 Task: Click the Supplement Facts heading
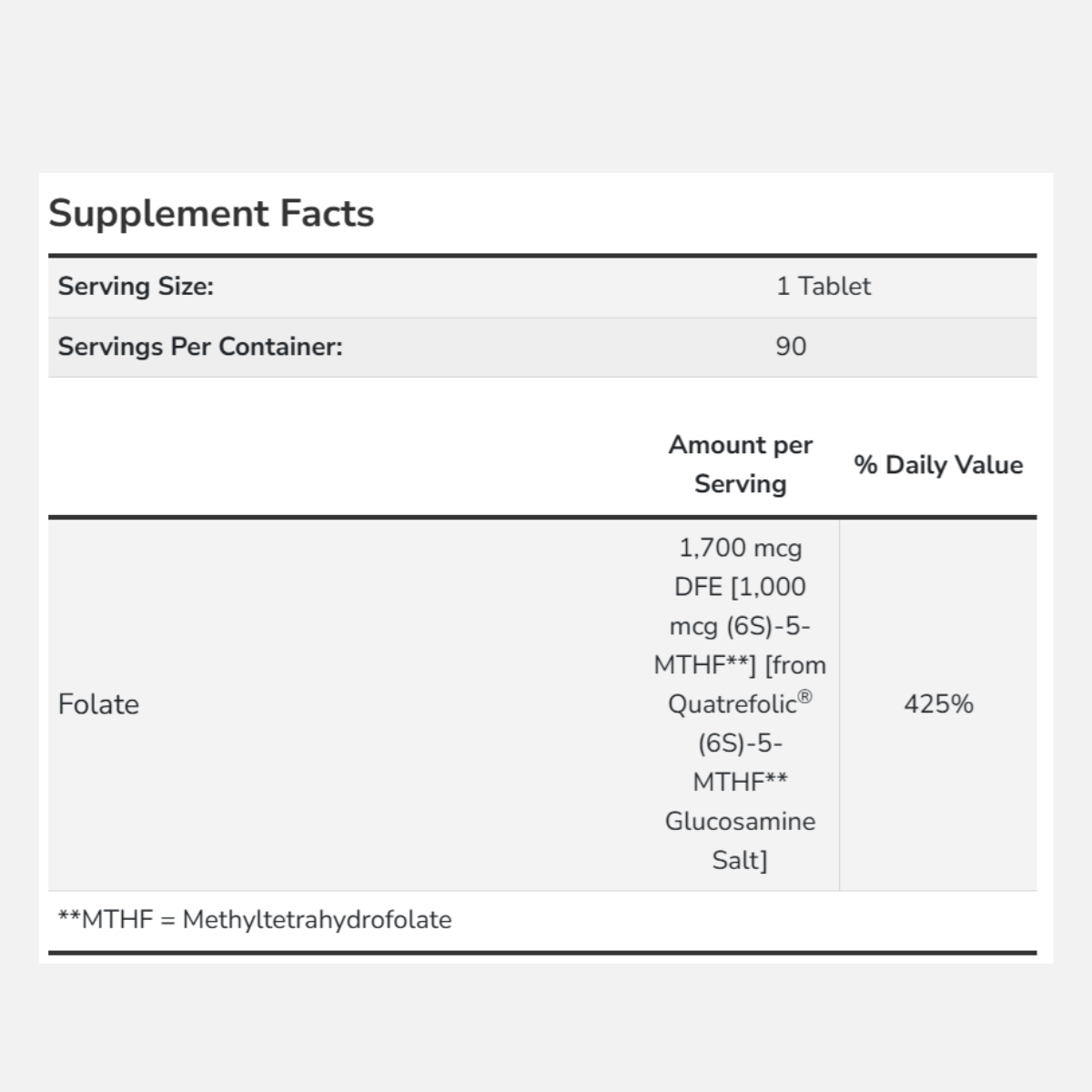click(x=211, y=213)
